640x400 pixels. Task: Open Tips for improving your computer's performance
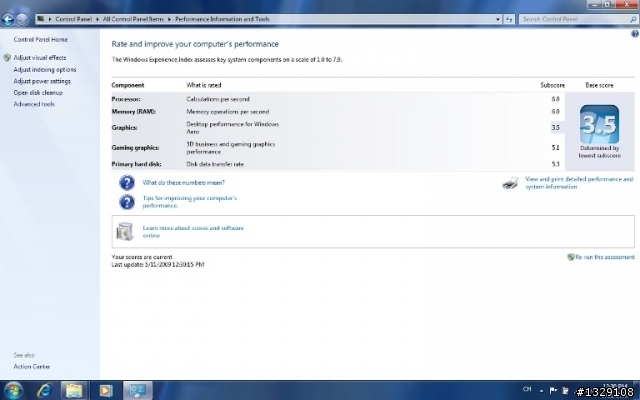pos(189,202)
